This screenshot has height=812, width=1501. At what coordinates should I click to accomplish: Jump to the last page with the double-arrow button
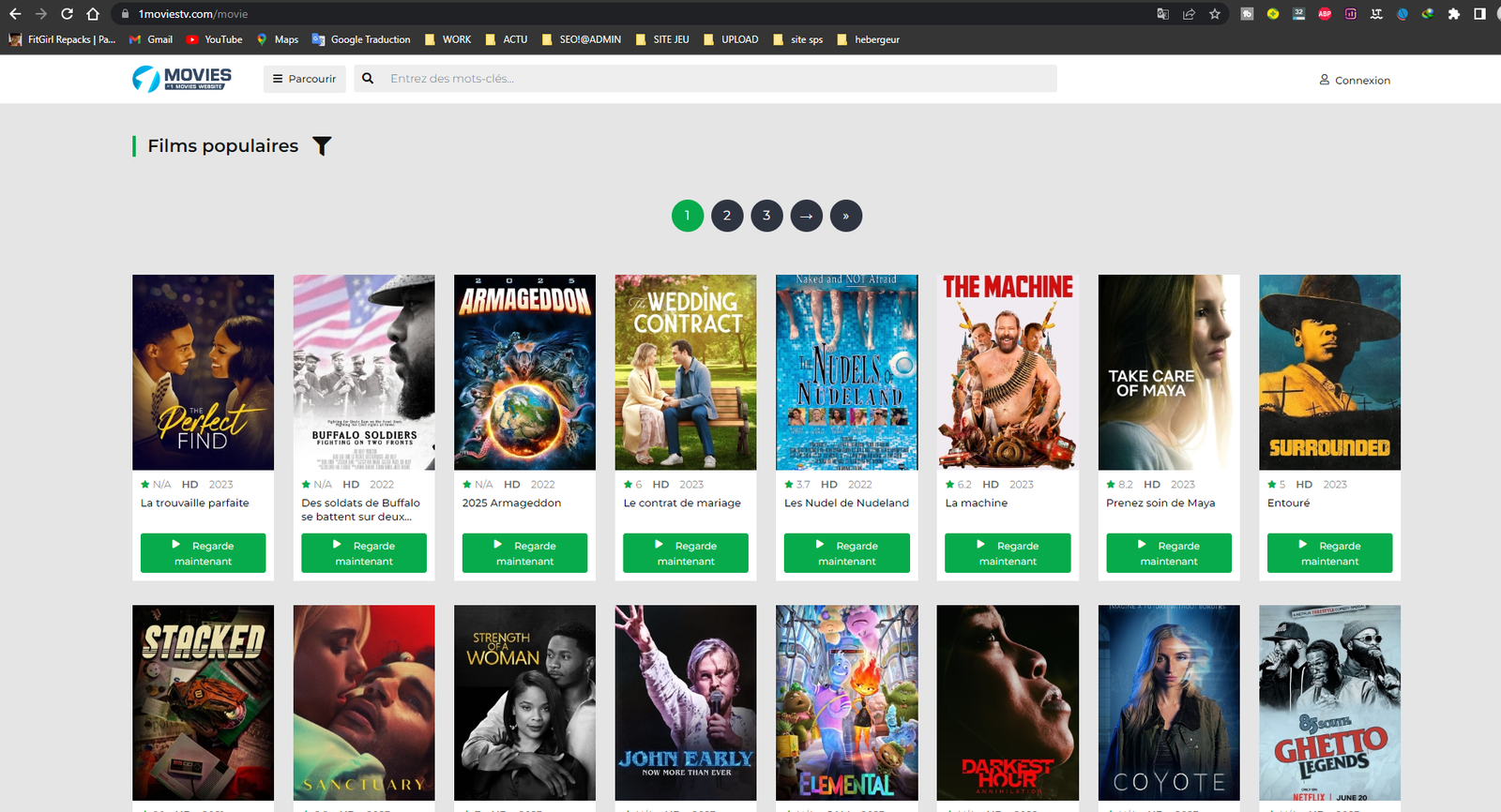point(845,216)
